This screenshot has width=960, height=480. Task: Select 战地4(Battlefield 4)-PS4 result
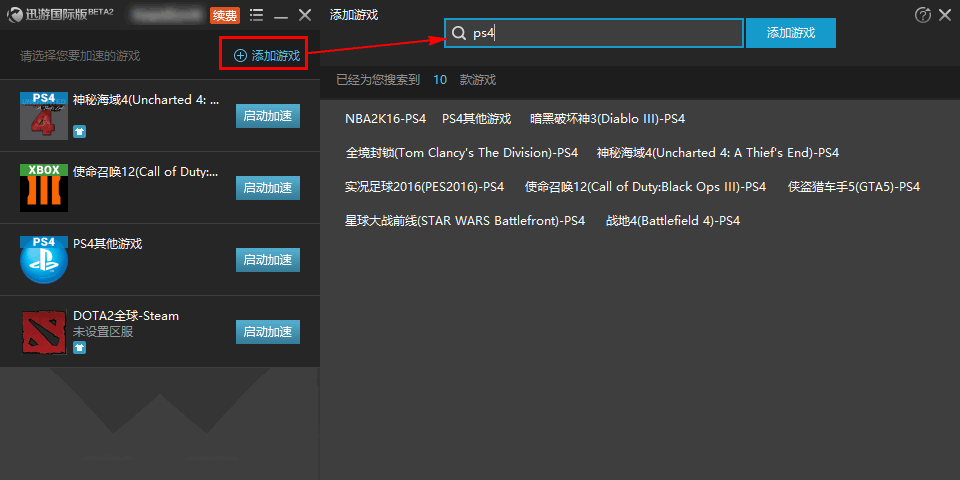(x=673, y=220)
